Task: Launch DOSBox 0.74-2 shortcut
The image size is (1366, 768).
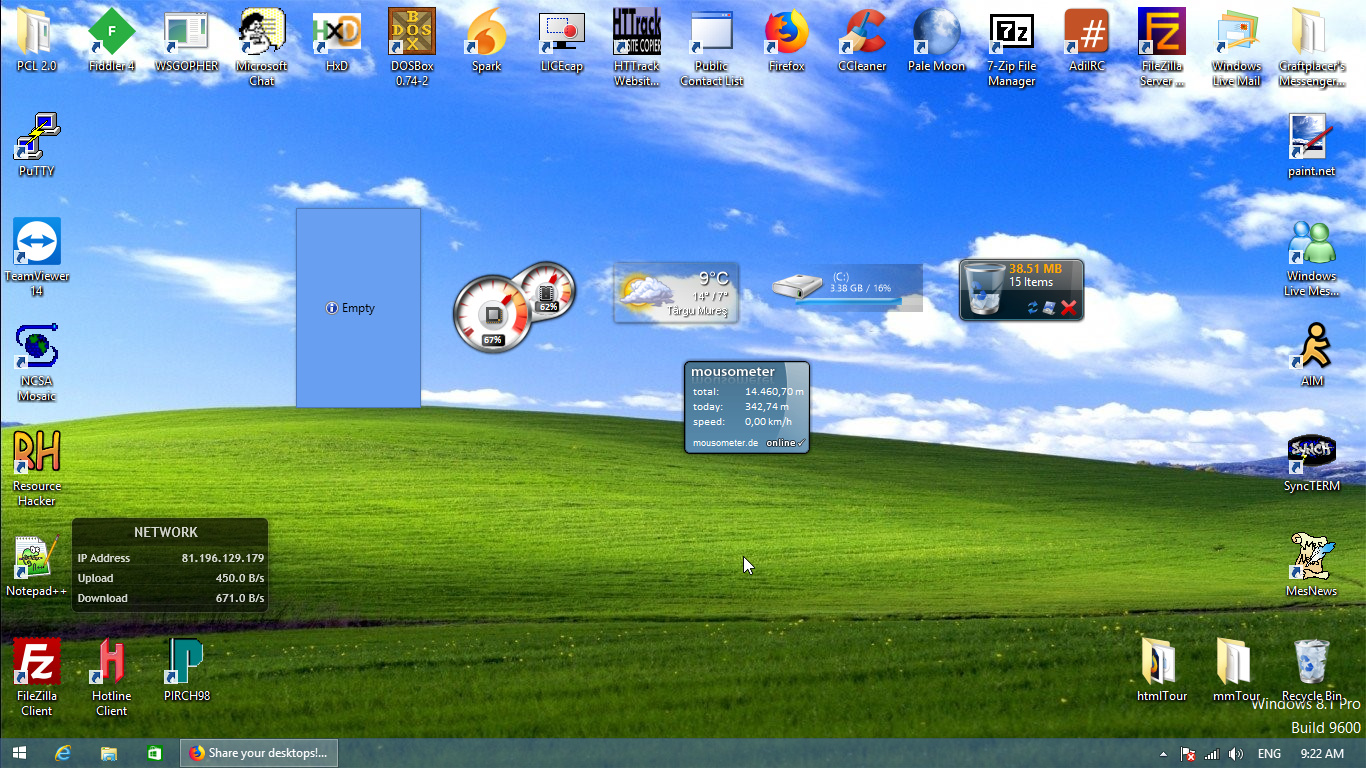Action: click(411, 48)
